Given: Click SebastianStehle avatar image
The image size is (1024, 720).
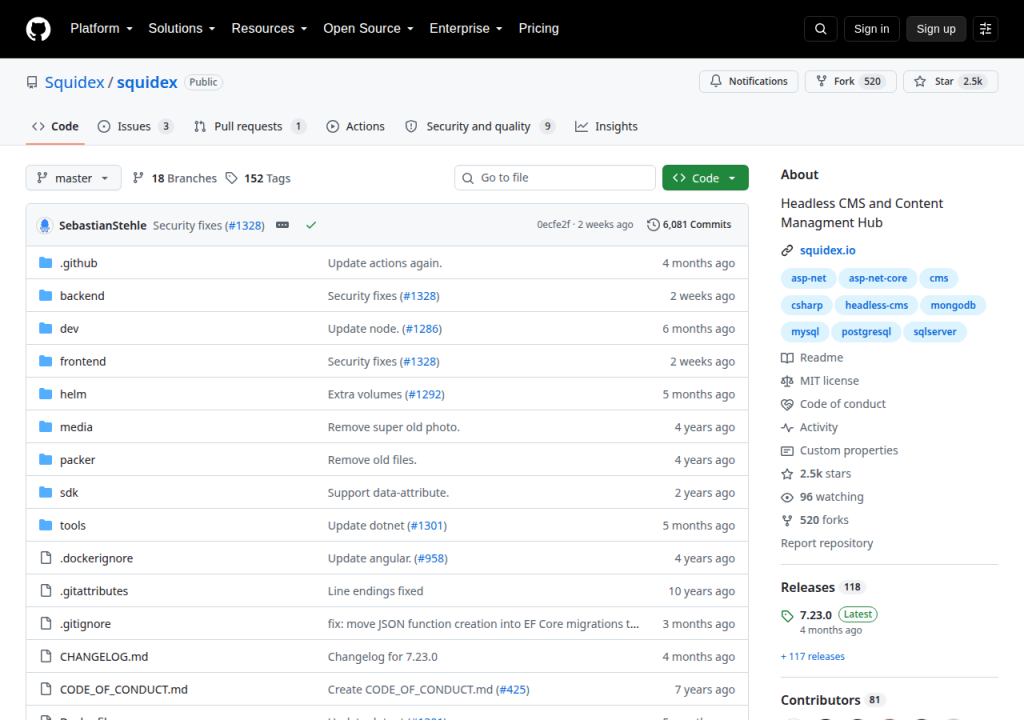Looking at the screenshot, I should 44,225.
